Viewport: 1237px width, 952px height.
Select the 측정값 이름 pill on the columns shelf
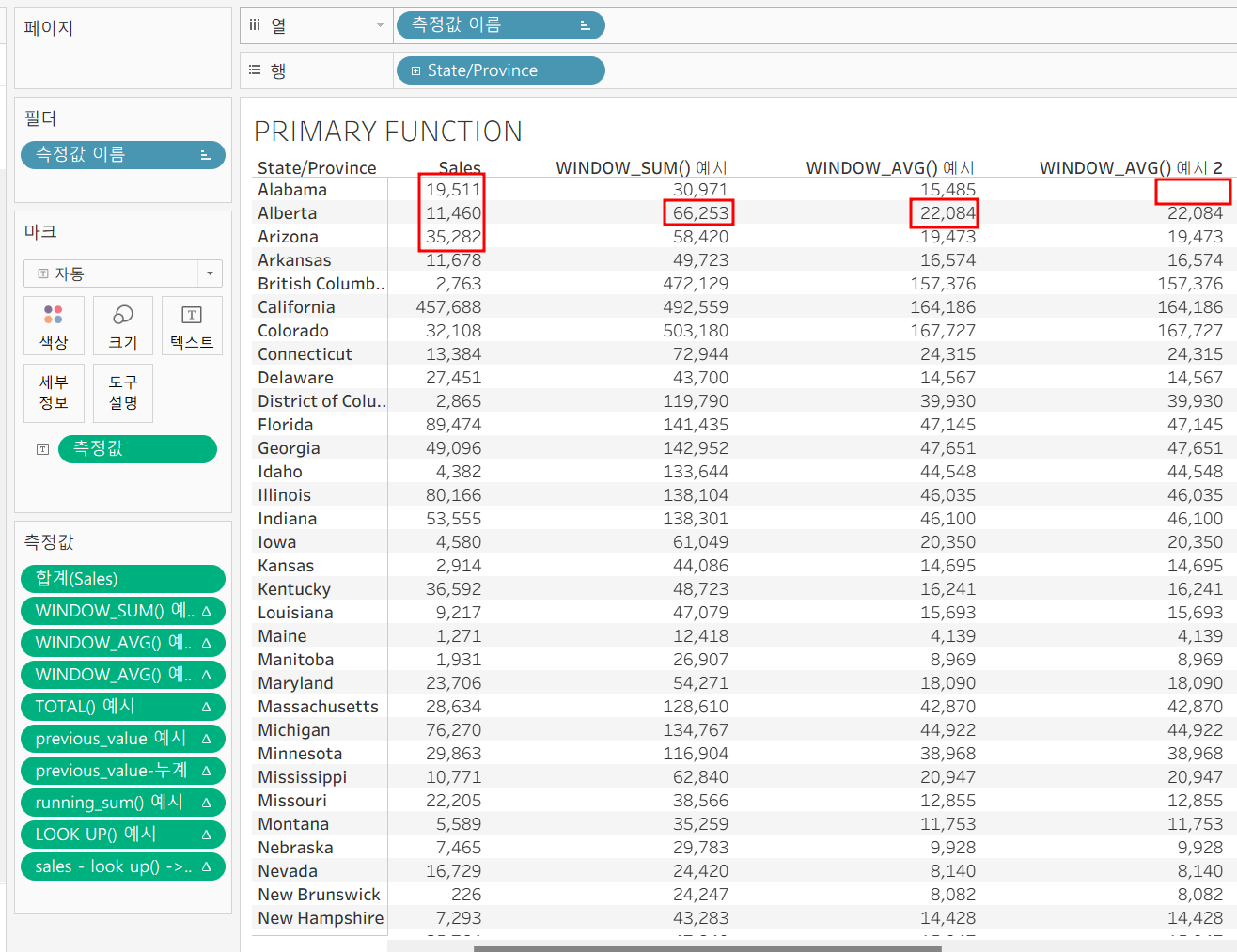point(500,25)
